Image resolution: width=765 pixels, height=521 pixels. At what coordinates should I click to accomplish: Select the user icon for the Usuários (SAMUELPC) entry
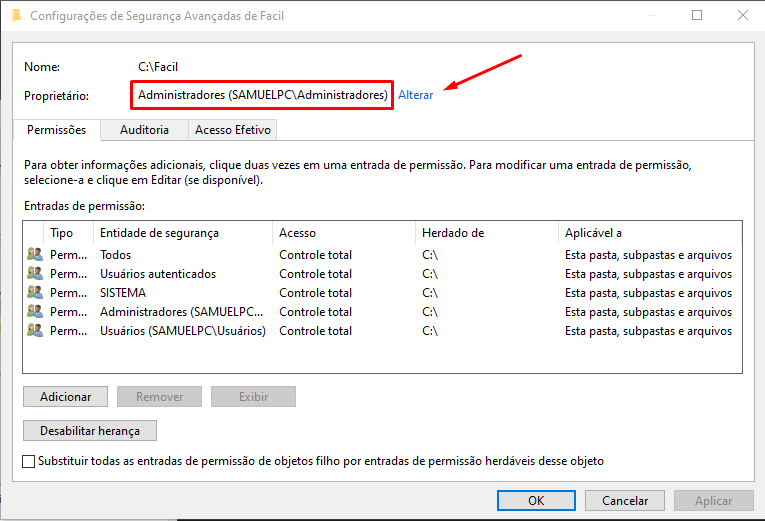[35, 331]
